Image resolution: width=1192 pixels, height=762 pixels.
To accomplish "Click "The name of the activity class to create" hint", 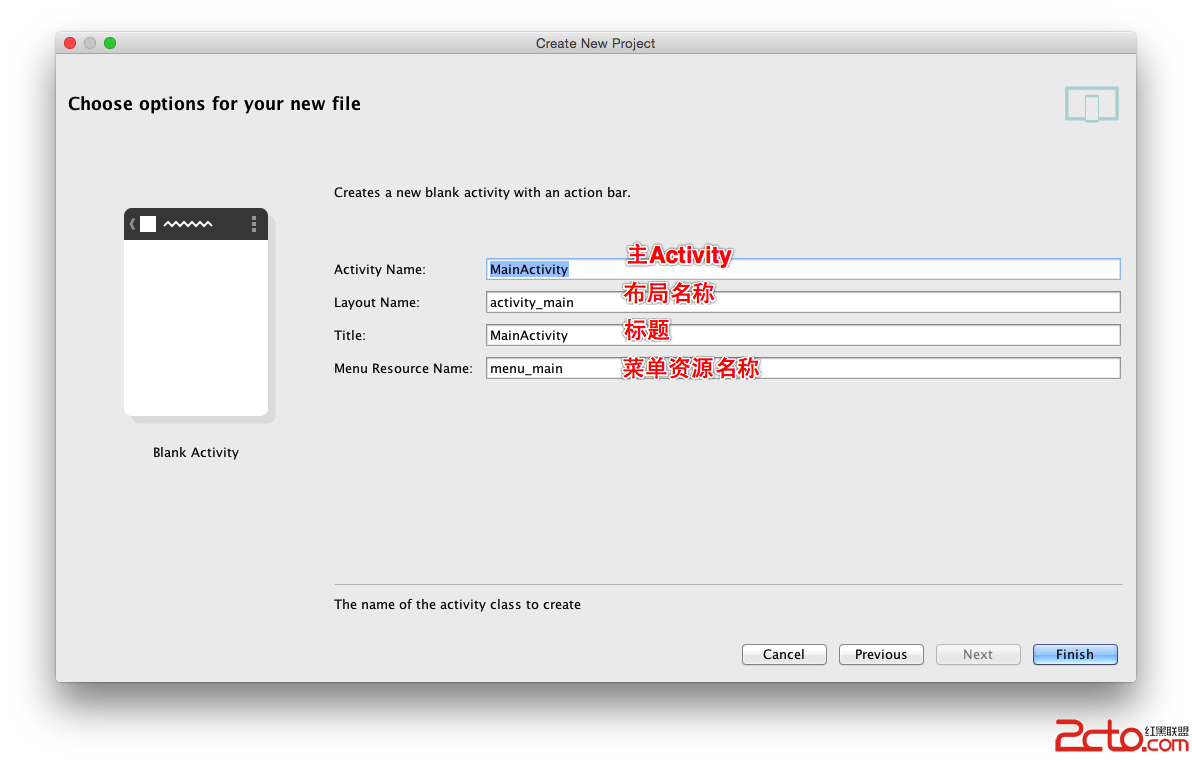I will click(458, 605).
